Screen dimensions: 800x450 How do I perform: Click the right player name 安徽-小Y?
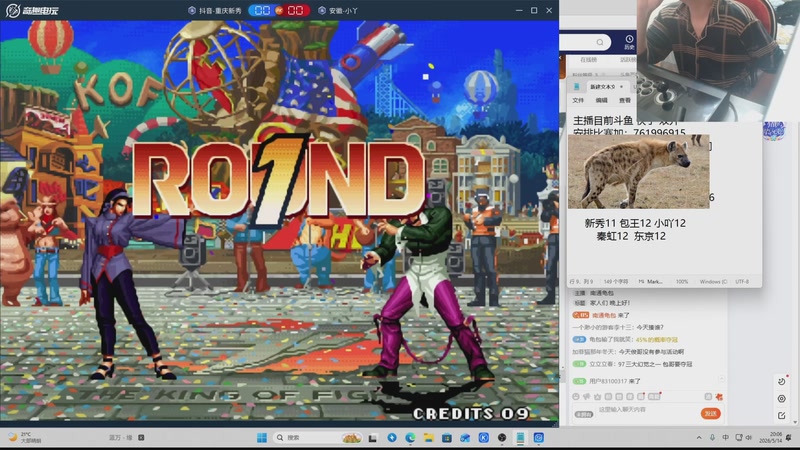(x=343, y=10)
